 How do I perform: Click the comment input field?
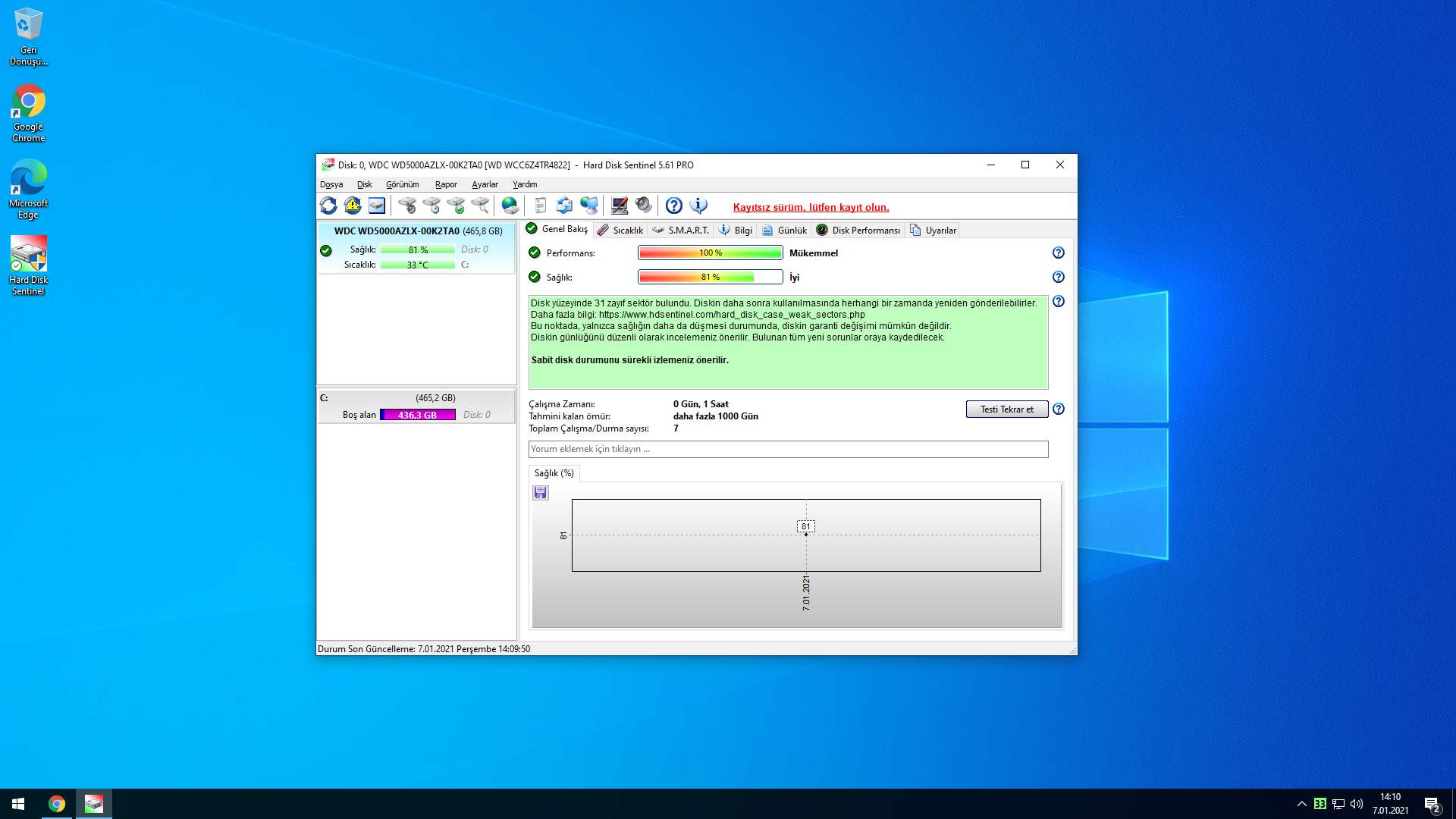pos(788,449)
